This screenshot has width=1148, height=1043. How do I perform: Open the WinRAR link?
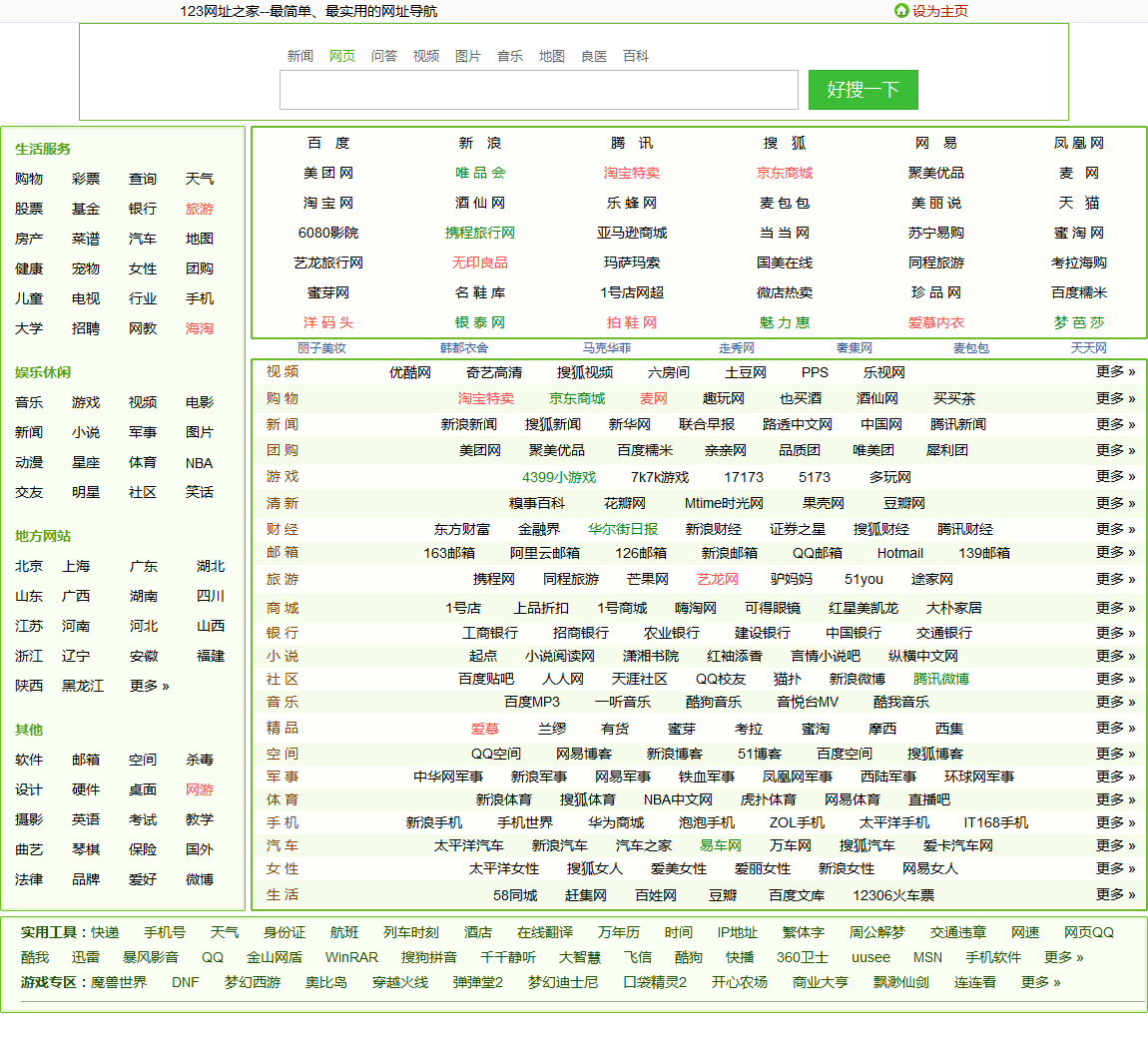(351, 957)
